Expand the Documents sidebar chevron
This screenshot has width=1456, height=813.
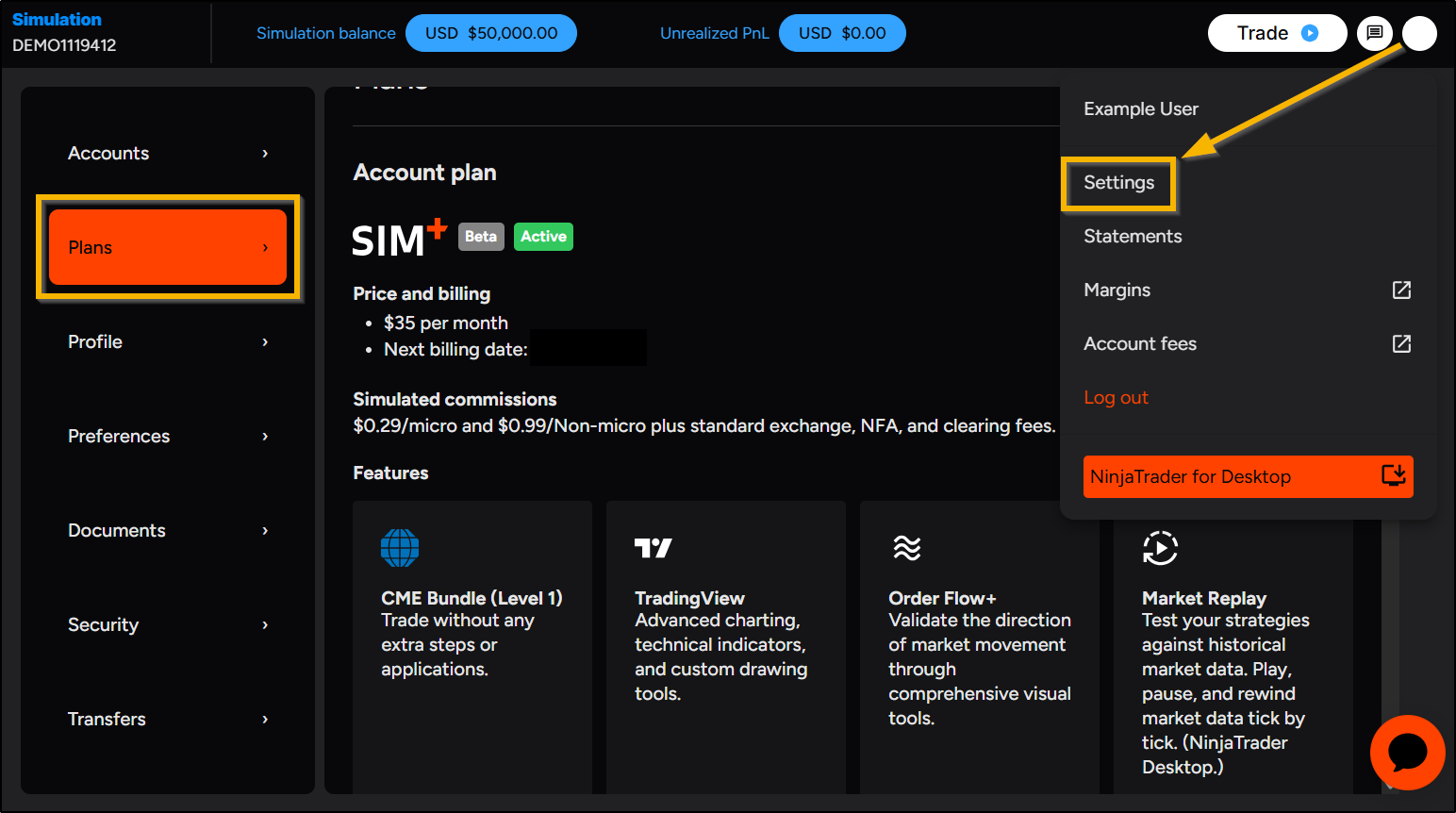[265, 530]
